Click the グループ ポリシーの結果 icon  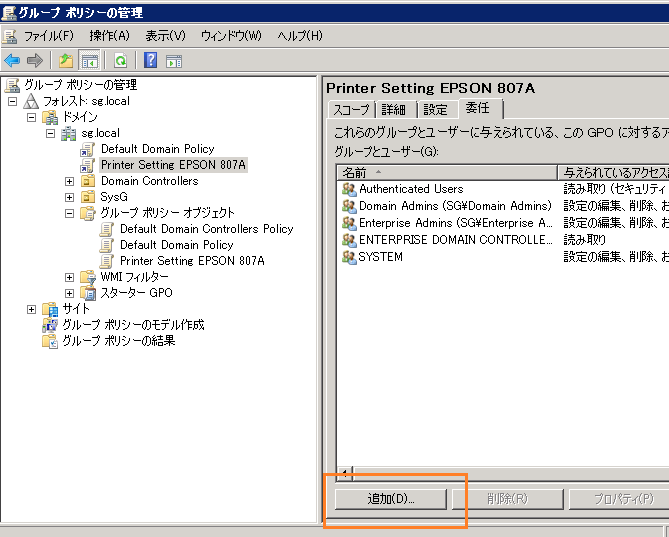click(x=50, y=341)
